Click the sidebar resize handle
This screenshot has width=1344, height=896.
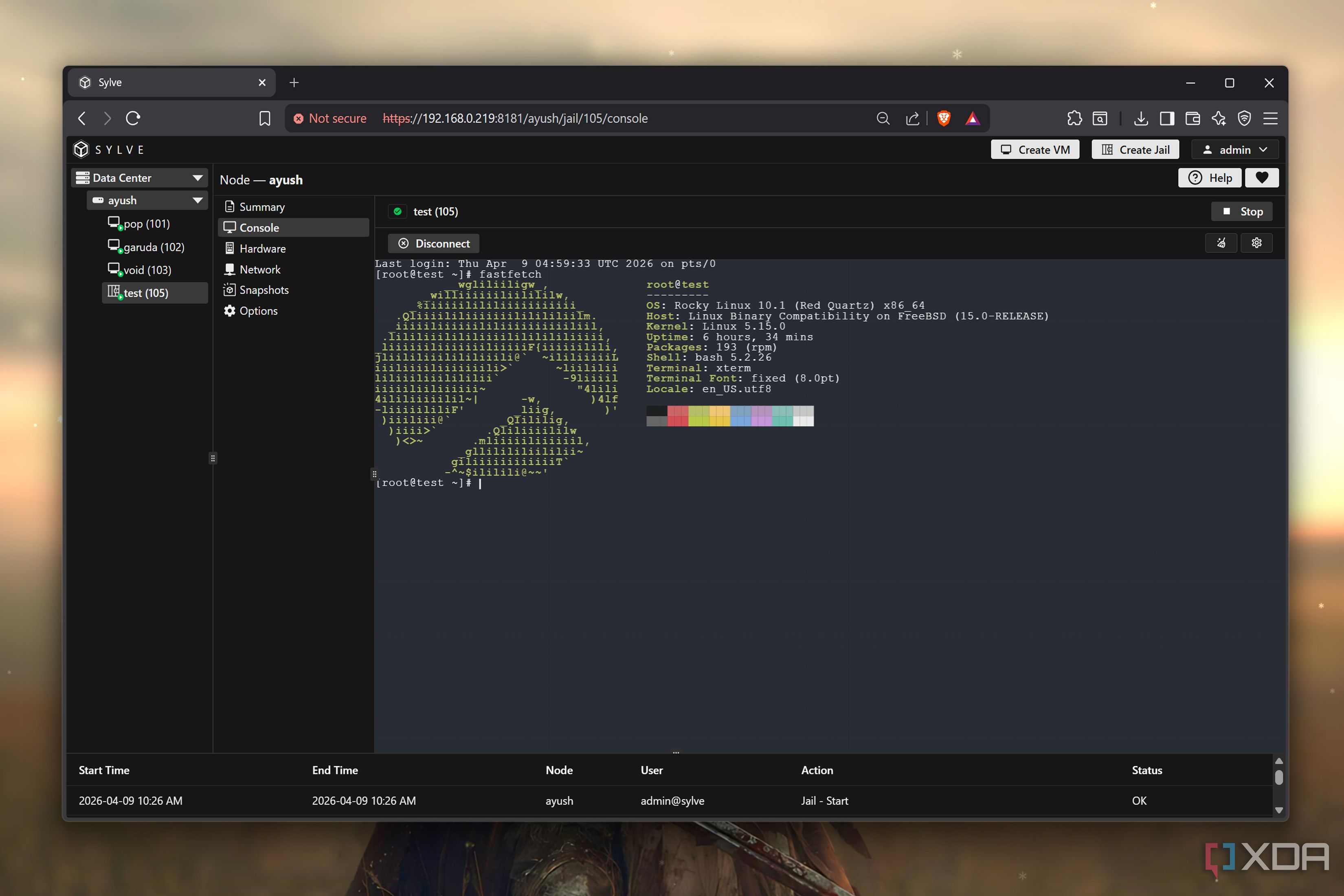pos(213,458)
